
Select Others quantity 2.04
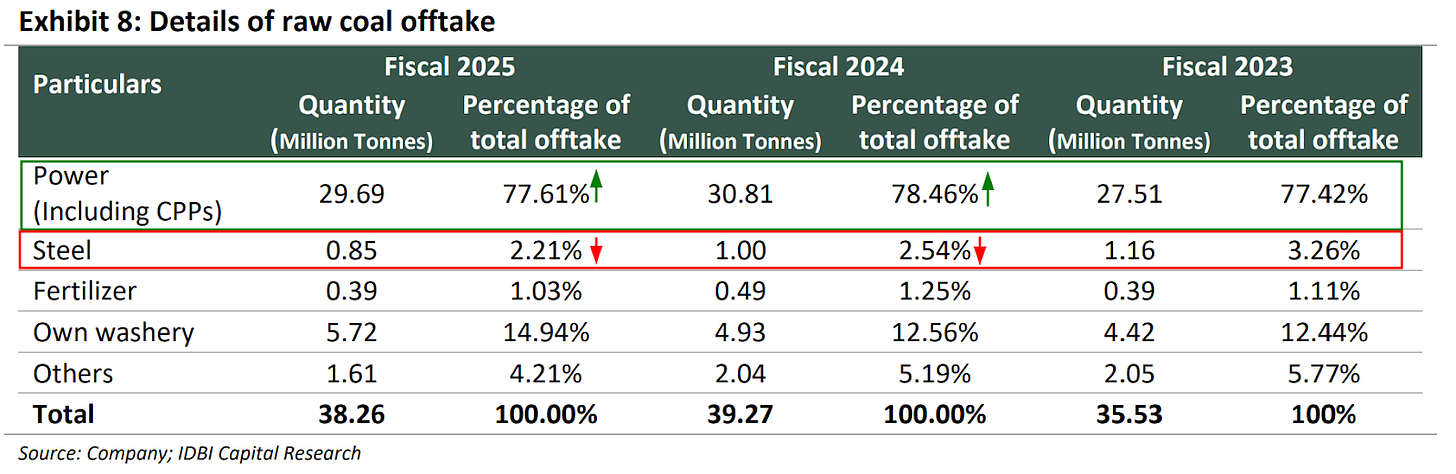739,374
